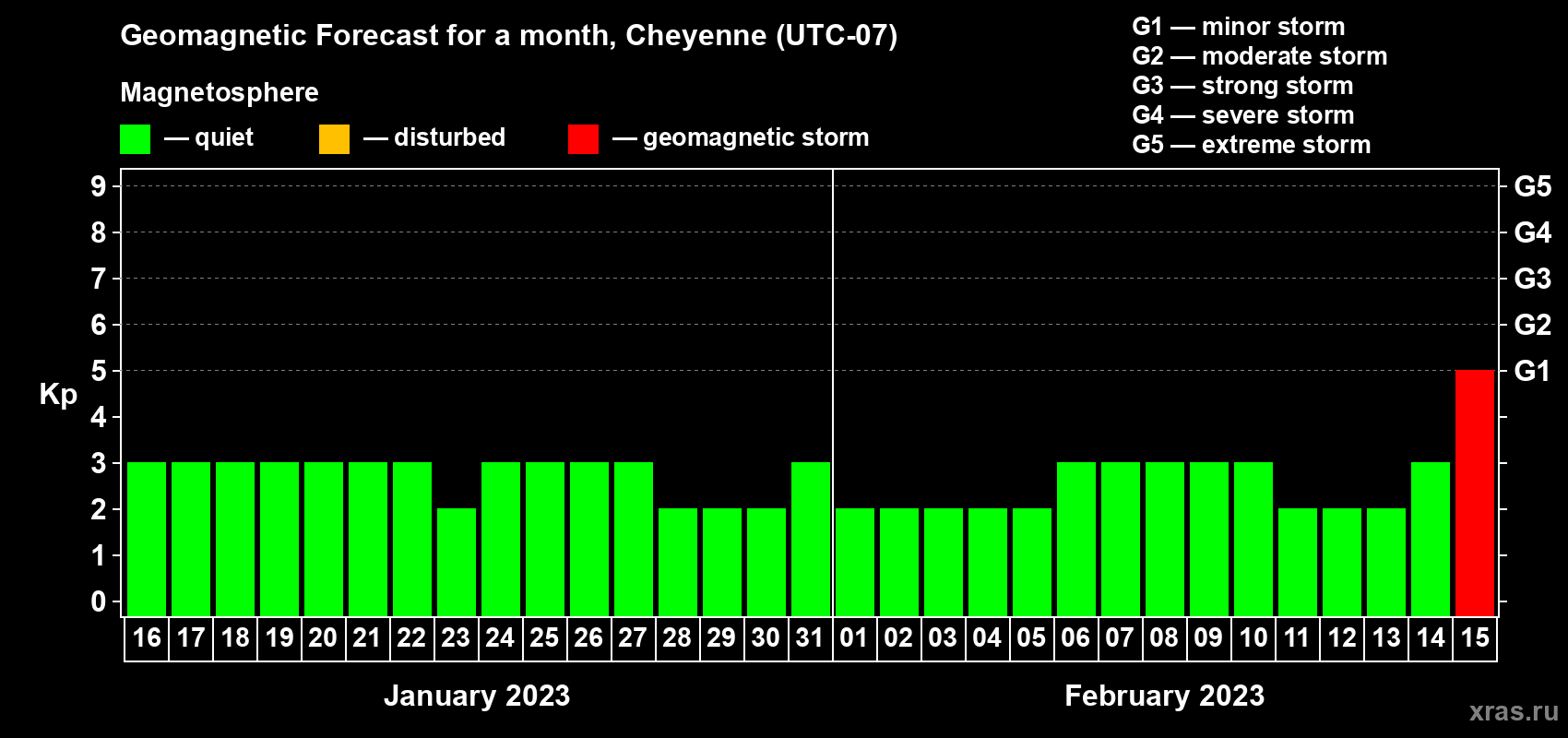Click the bar above date 01

tap(855, 562)
